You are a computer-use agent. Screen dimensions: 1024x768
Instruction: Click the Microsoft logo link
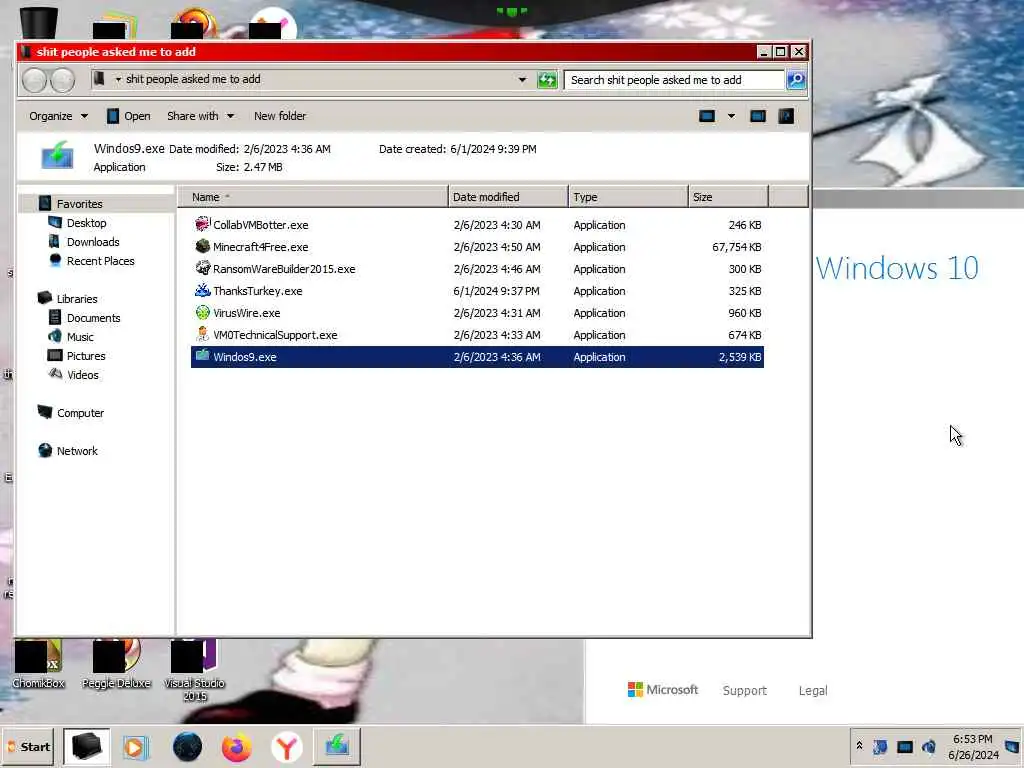(663, 690)
